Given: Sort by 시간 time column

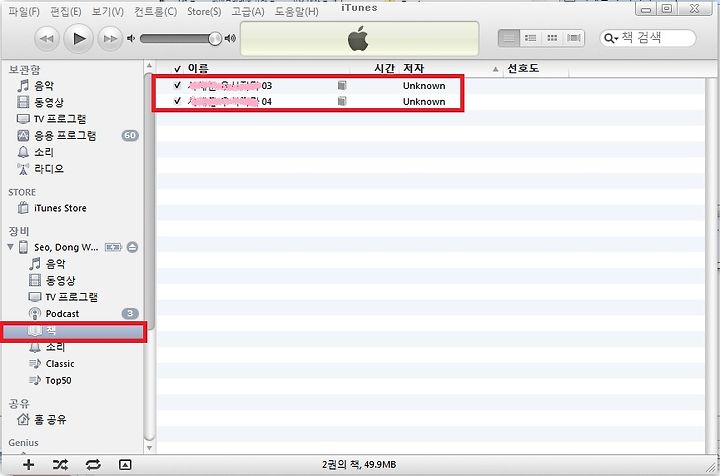Looking at the screenshot, I should point(384,68).
